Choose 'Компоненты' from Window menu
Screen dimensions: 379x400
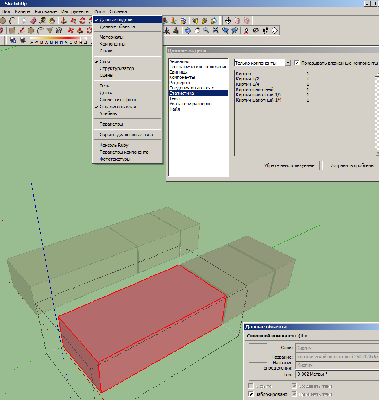click(127, 44)
